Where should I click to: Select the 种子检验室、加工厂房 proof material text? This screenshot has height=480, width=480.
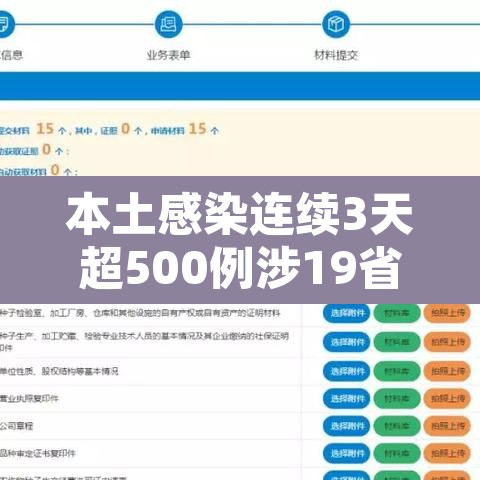[140, 313]
